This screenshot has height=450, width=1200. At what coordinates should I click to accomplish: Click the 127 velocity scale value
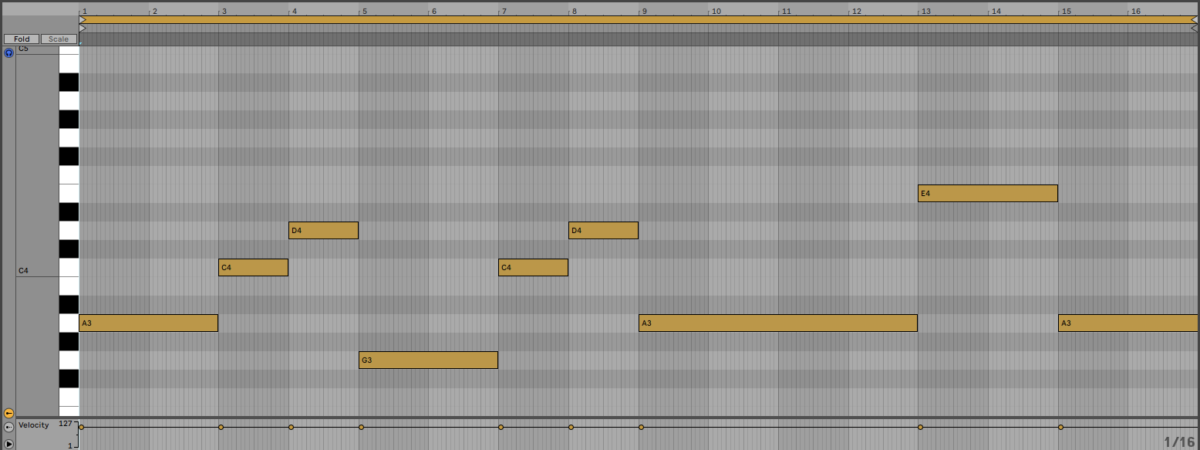coord(67,423)
